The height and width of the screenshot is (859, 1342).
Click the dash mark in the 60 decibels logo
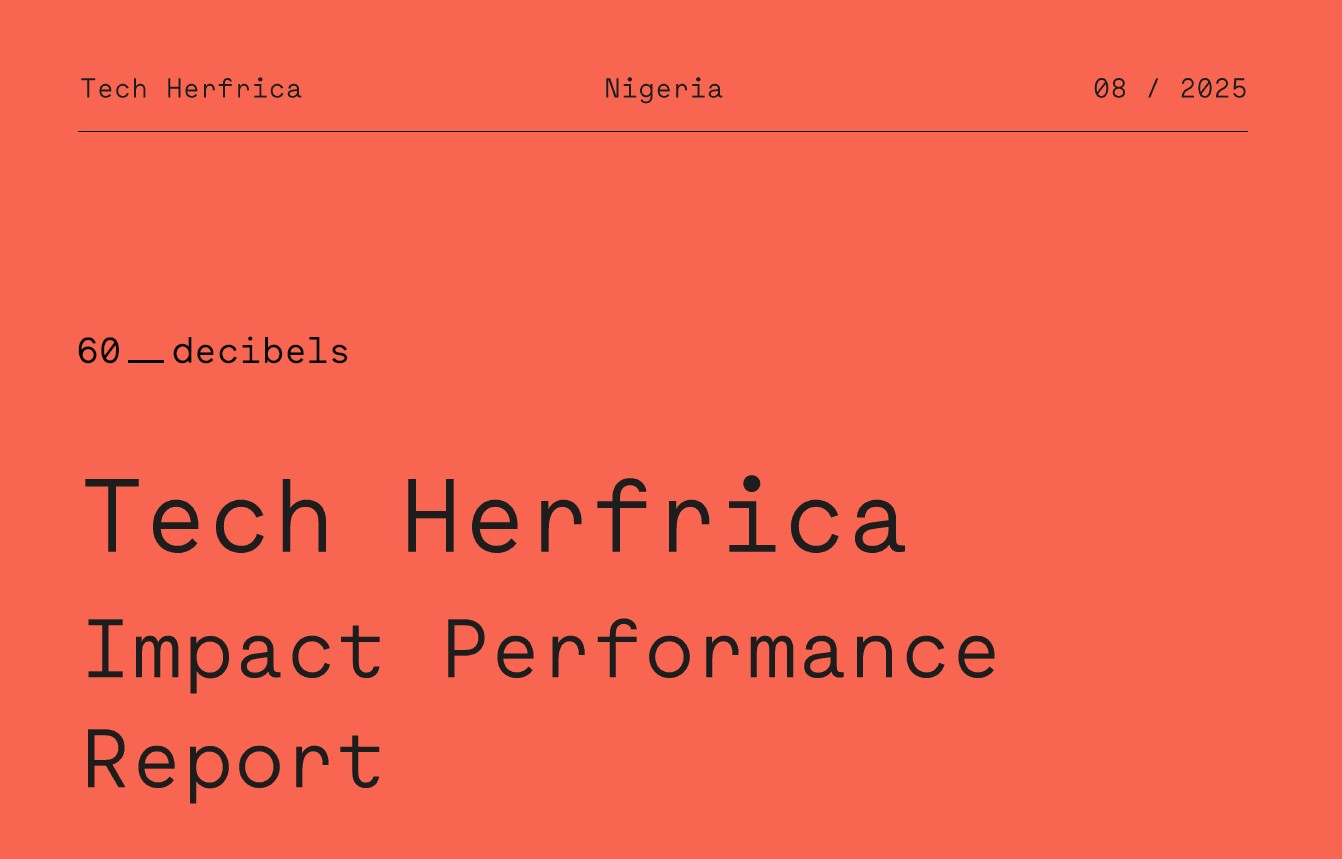(x=146, y=359)
